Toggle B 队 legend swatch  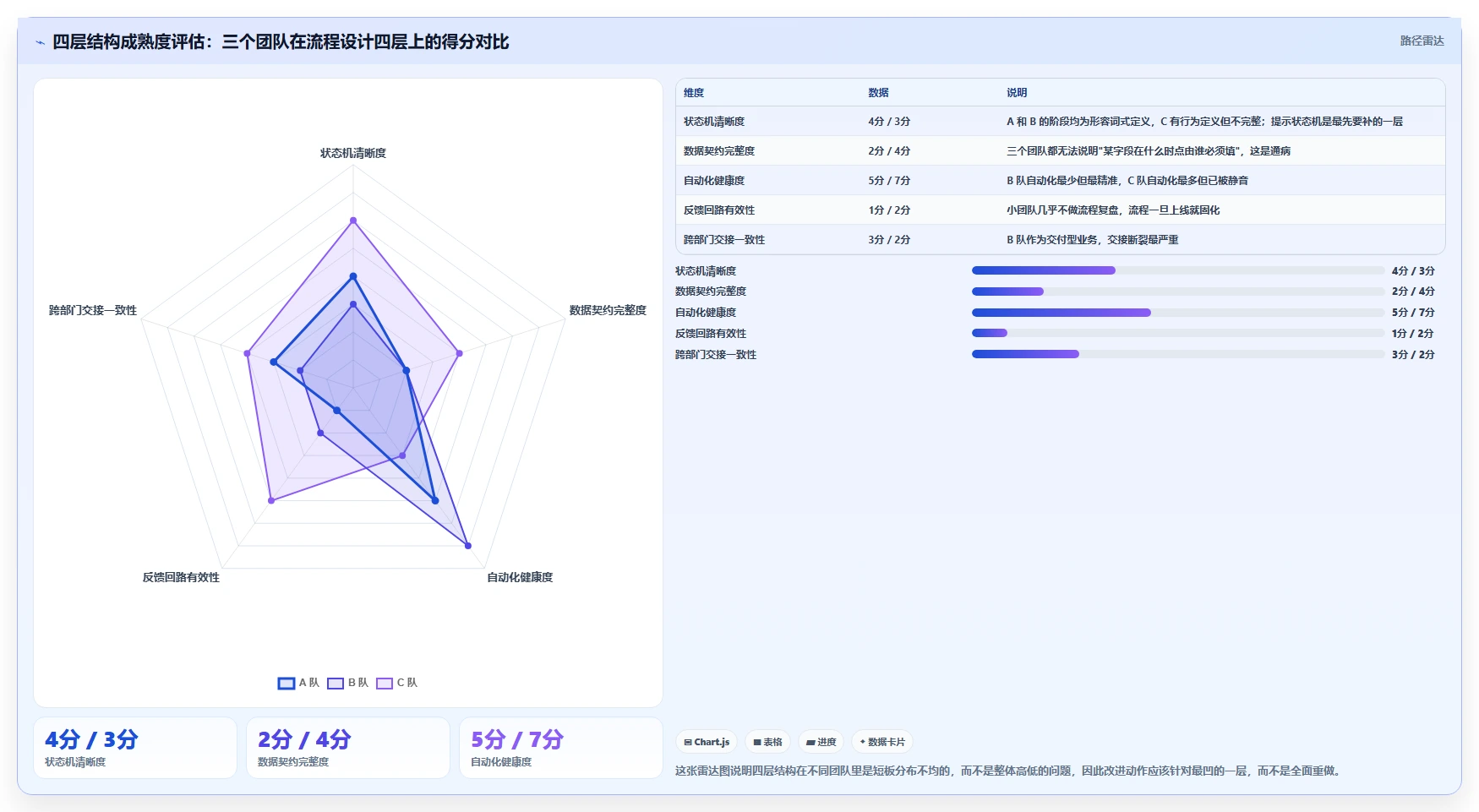336,683
